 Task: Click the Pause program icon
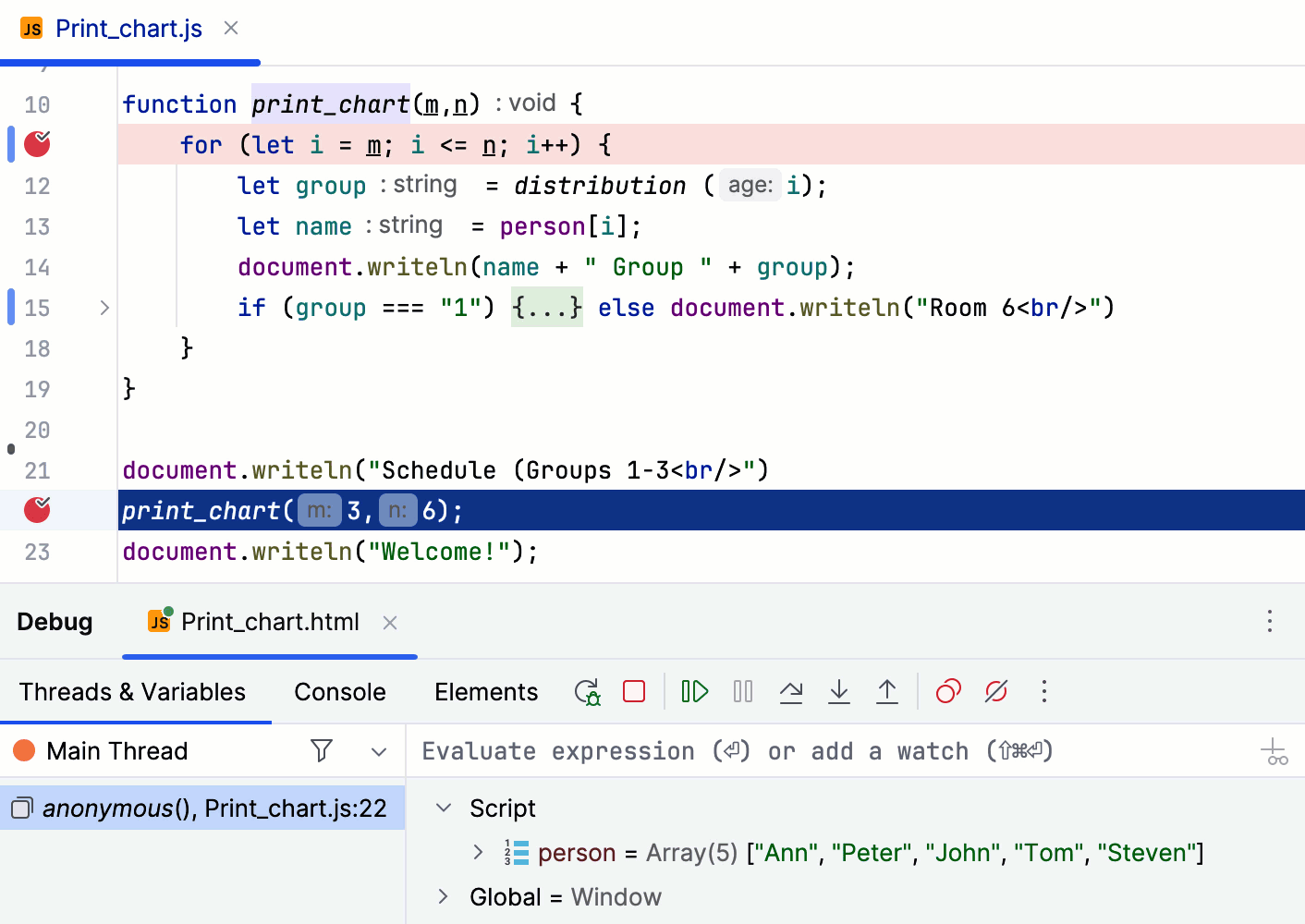click(x=742, y=691)
